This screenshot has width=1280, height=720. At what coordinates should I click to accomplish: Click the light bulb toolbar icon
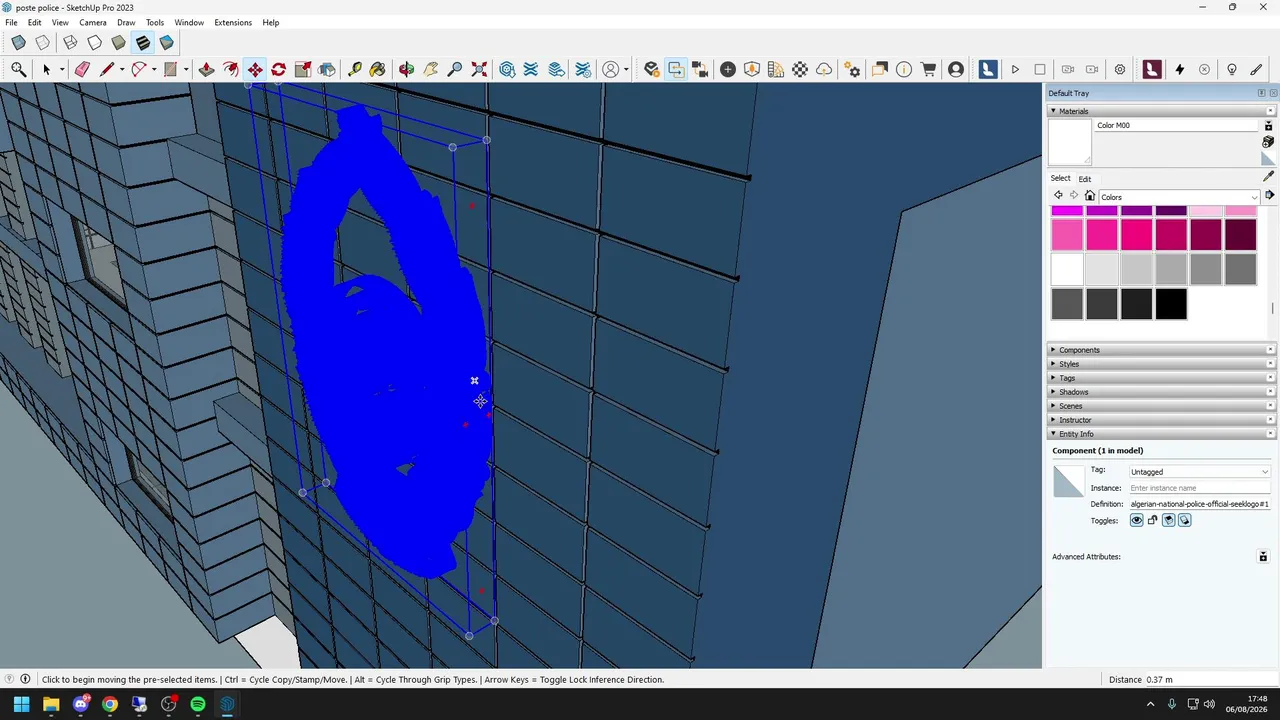point(1232,69)
